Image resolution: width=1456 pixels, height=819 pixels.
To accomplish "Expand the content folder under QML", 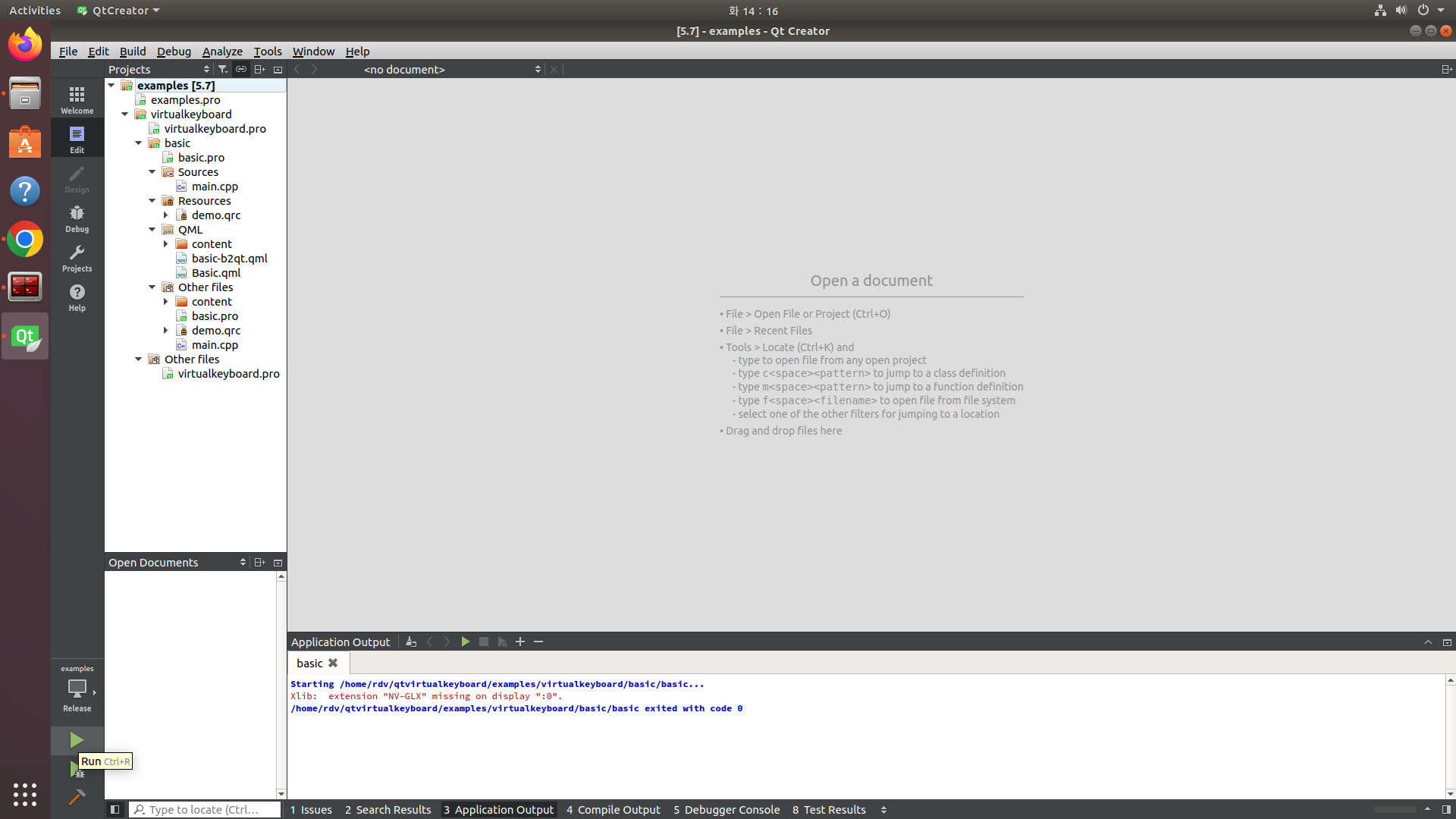I will [x=166, y=243].
